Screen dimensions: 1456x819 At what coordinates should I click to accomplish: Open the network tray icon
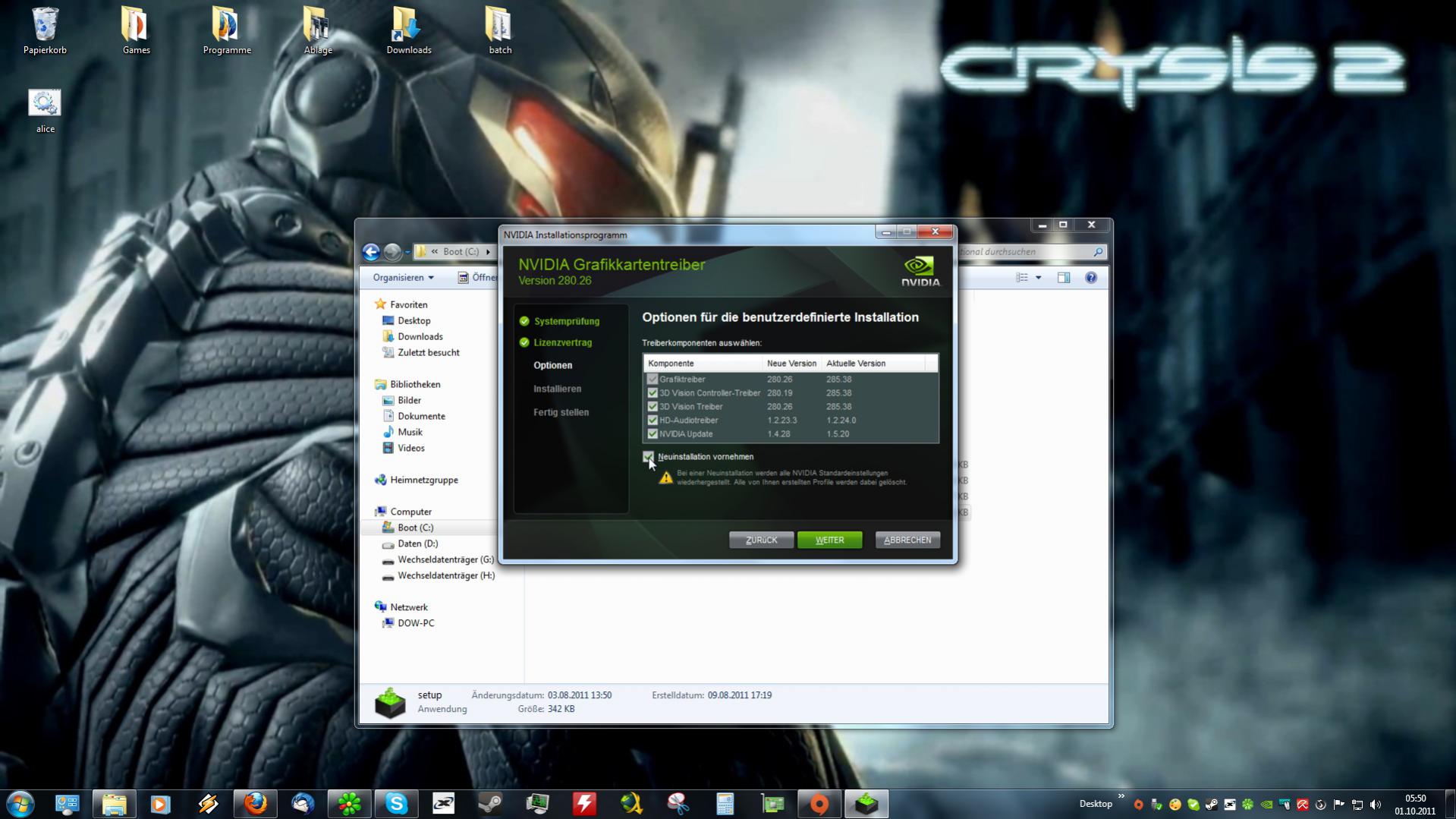[x=1357, y=805]
